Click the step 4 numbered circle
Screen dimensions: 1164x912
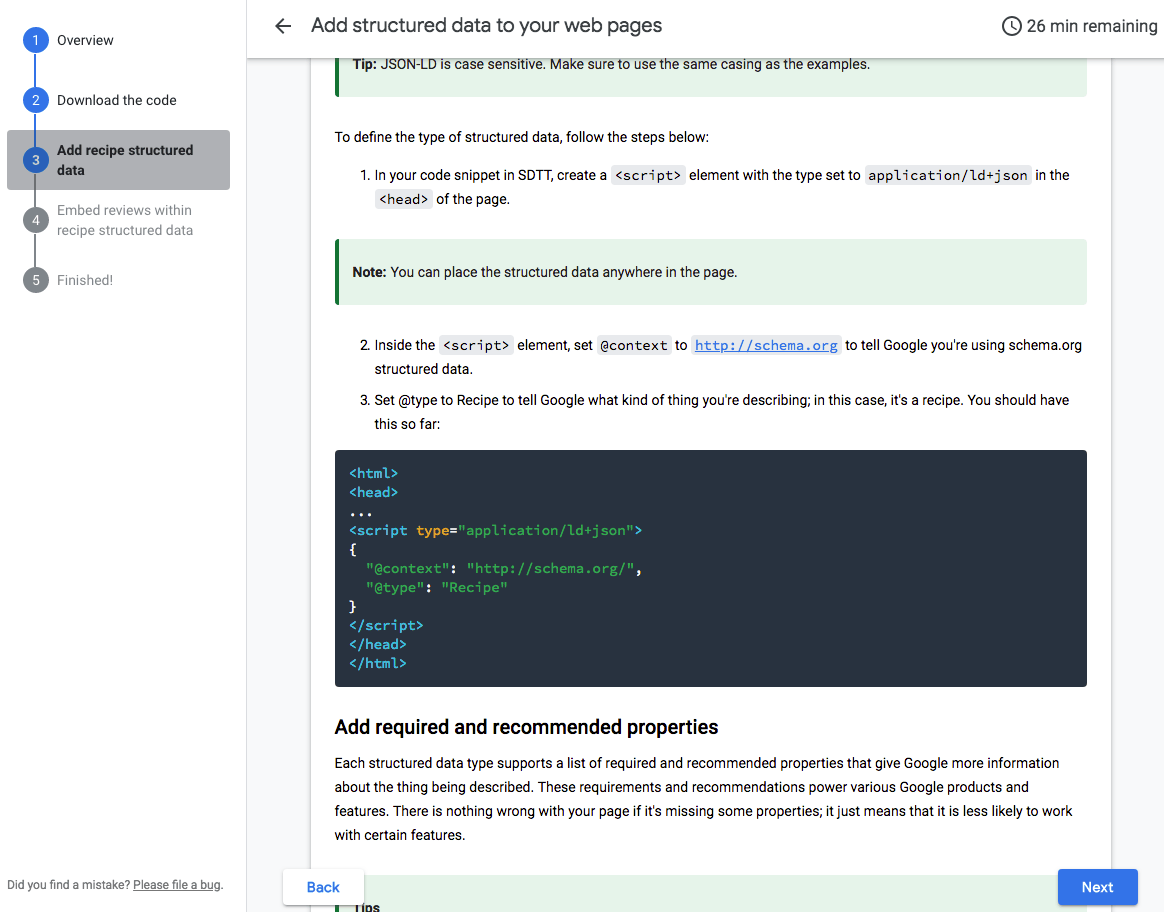pyautogui.click(x=36, y=220)
